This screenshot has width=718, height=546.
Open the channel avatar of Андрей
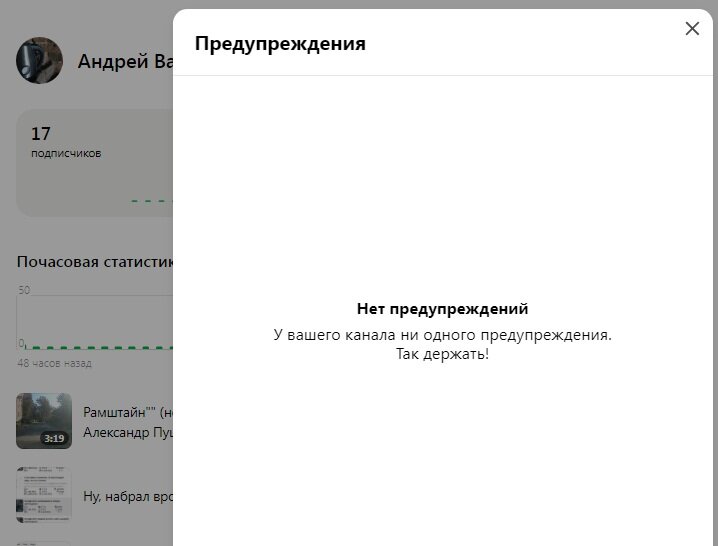[x=39, y=60]
